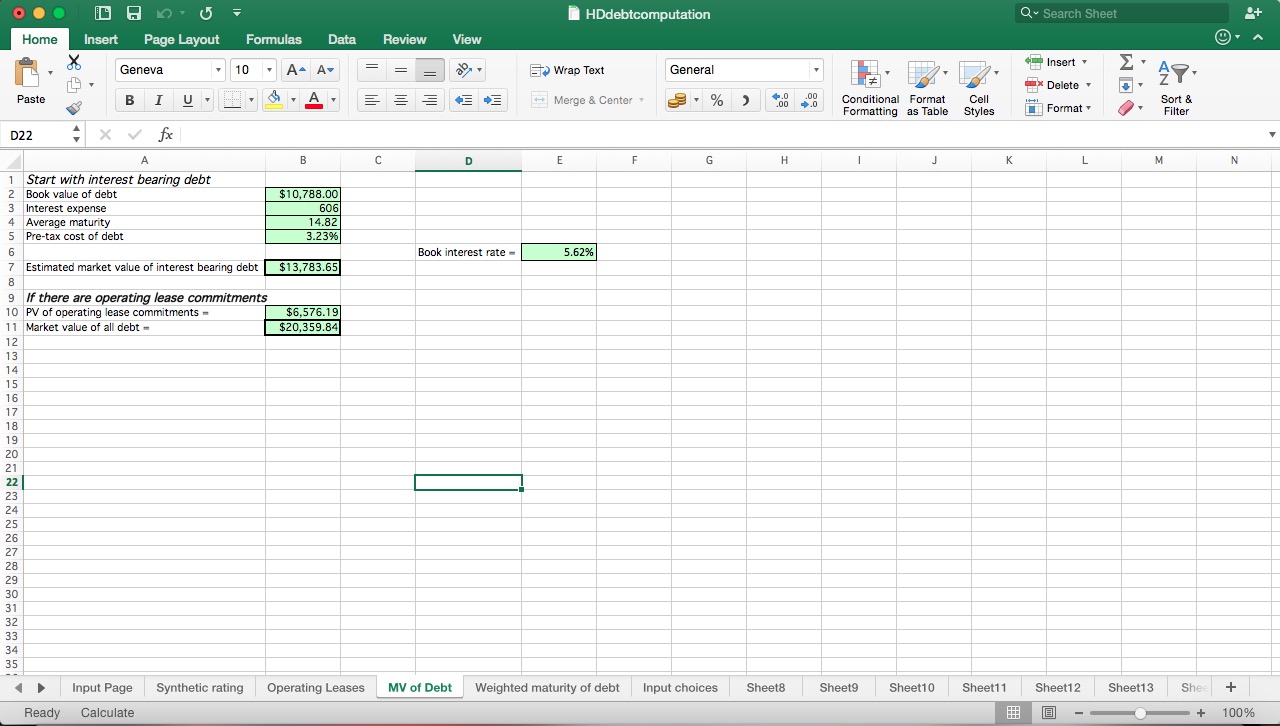Toggle Italic formatting
1280x726 pixels.
(x=158, y=100)
